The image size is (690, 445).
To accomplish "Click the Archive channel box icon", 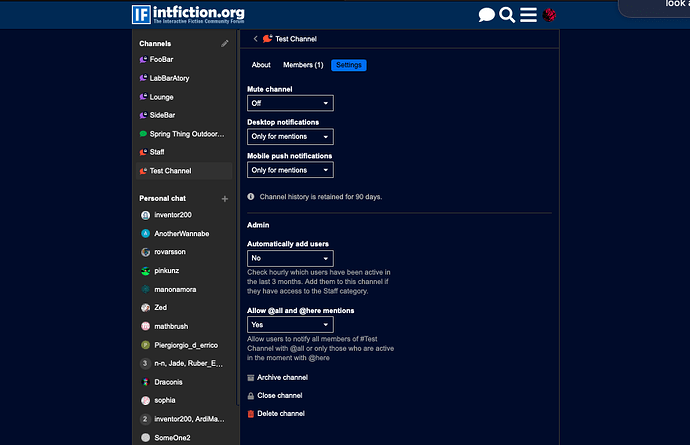I will point(251,378).
